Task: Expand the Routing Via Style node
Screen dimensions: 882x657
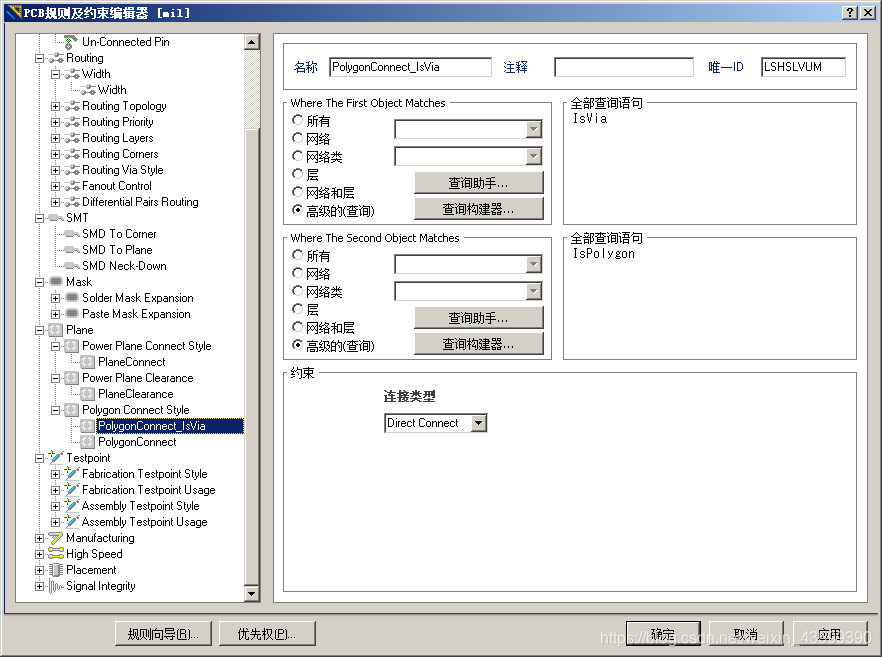Action: (x=56, y=170)
